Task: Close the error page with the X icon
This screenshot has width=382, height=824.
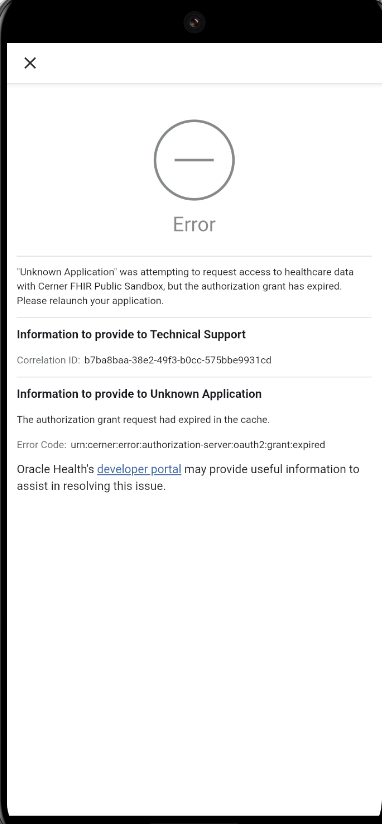Action: tap(30, 63)
